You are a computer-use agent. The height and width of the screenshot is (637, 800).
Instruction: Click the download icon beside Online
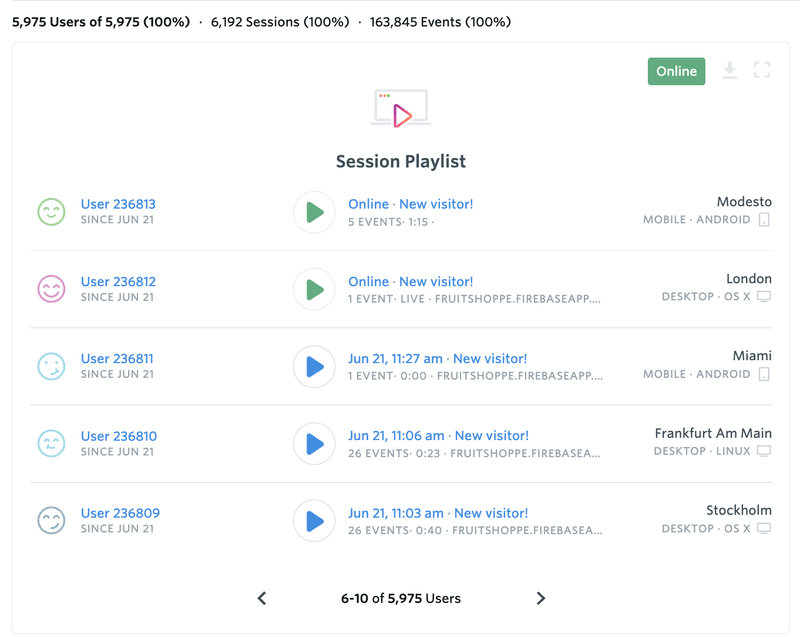coord(730,70)
